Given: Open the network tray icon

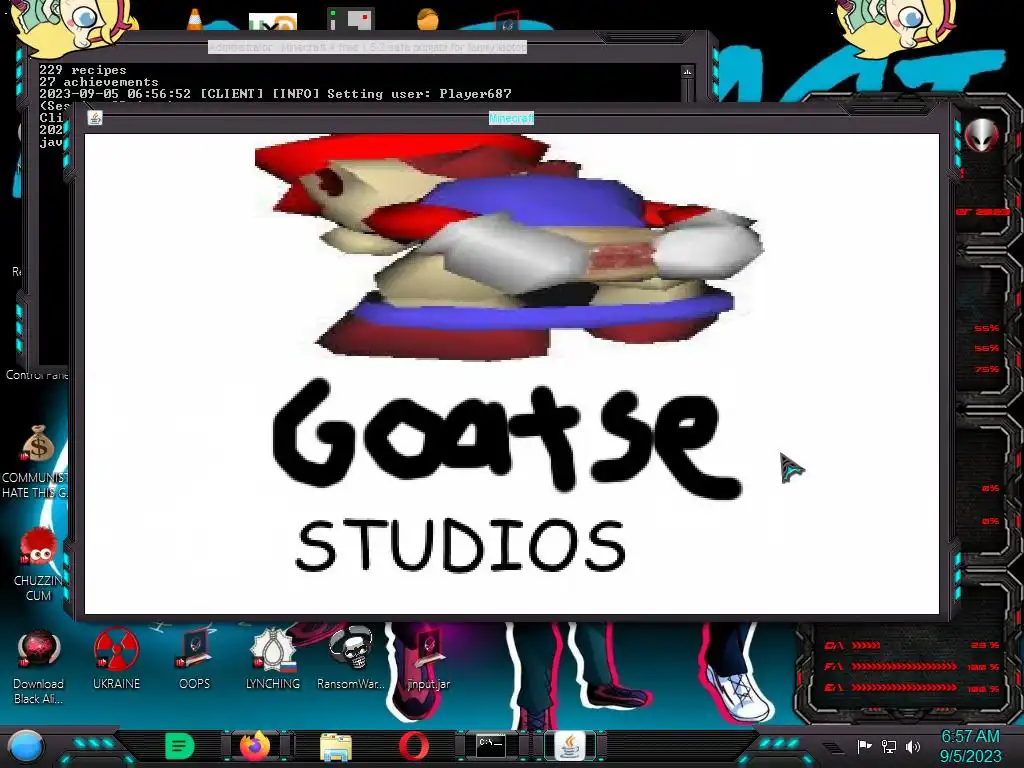Looking at the screenshot, I should tap(889, 746).
